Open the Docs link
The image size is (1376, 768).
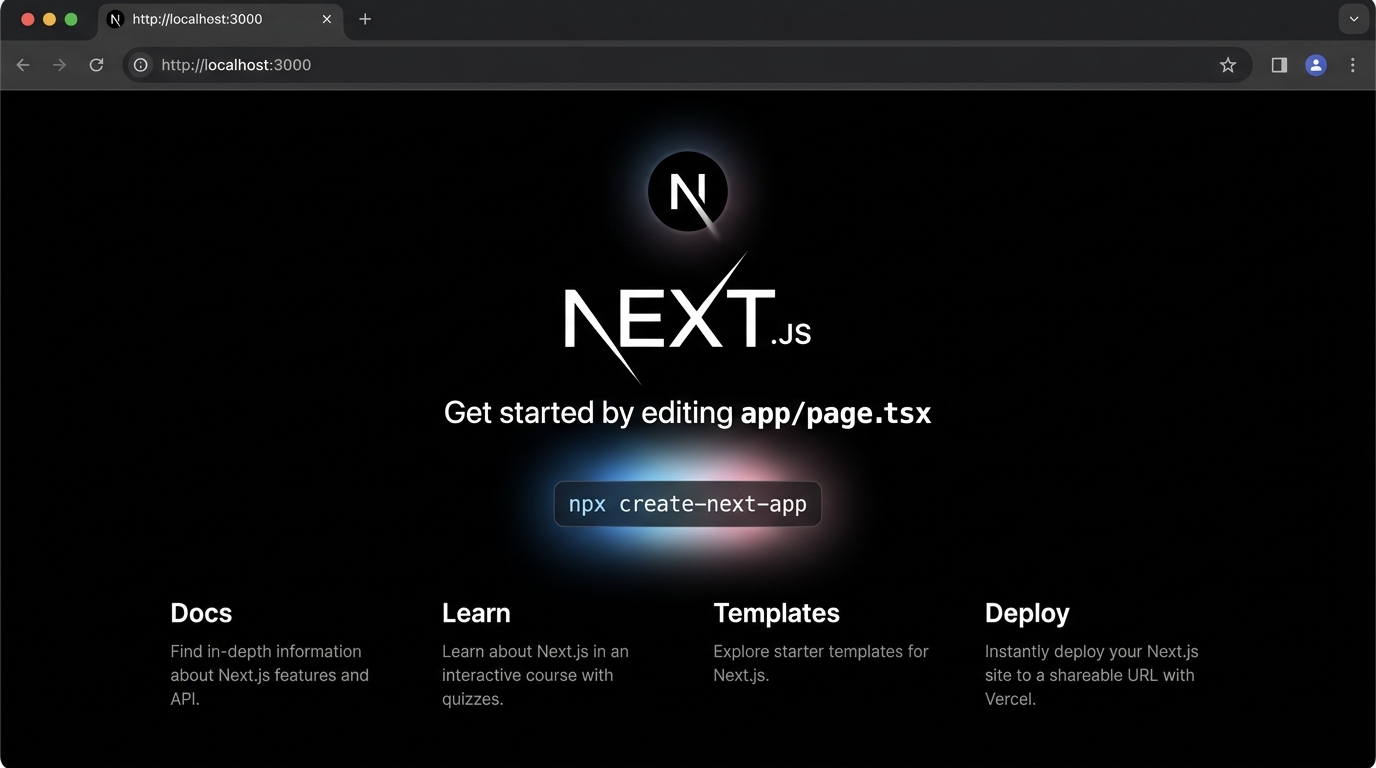[x=201, y=613]
